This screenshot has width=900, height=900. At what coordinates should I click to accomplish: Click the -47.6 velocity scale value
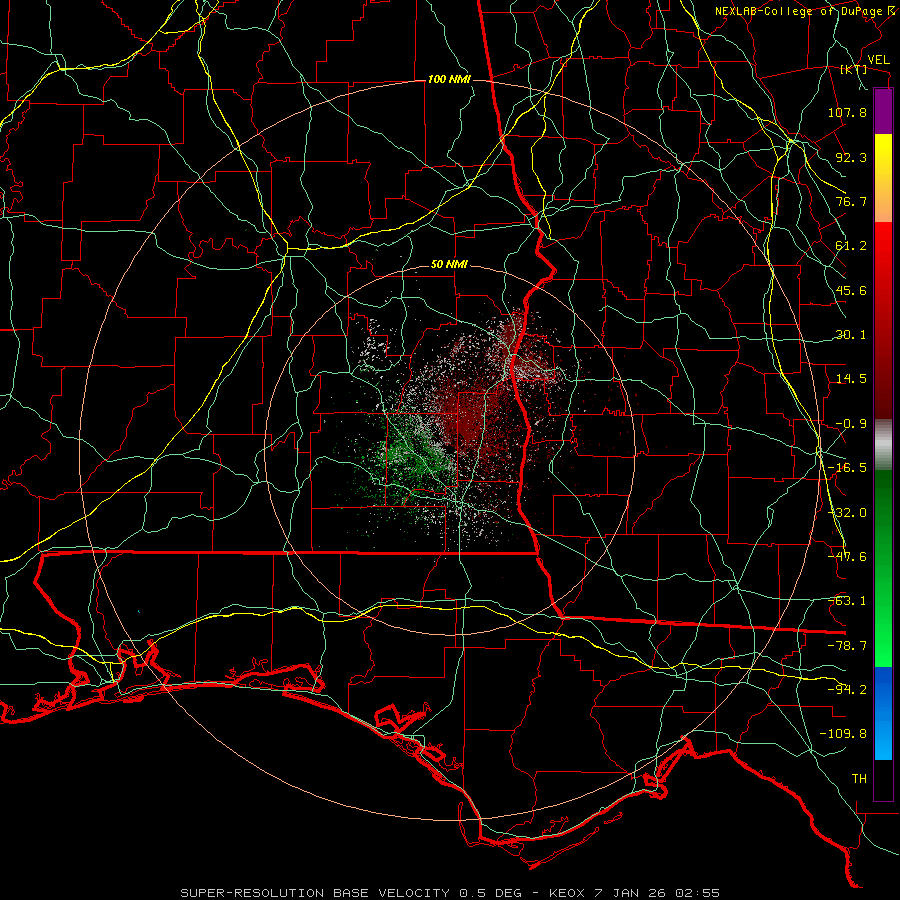pyautogui.click(x=847, y=557)
